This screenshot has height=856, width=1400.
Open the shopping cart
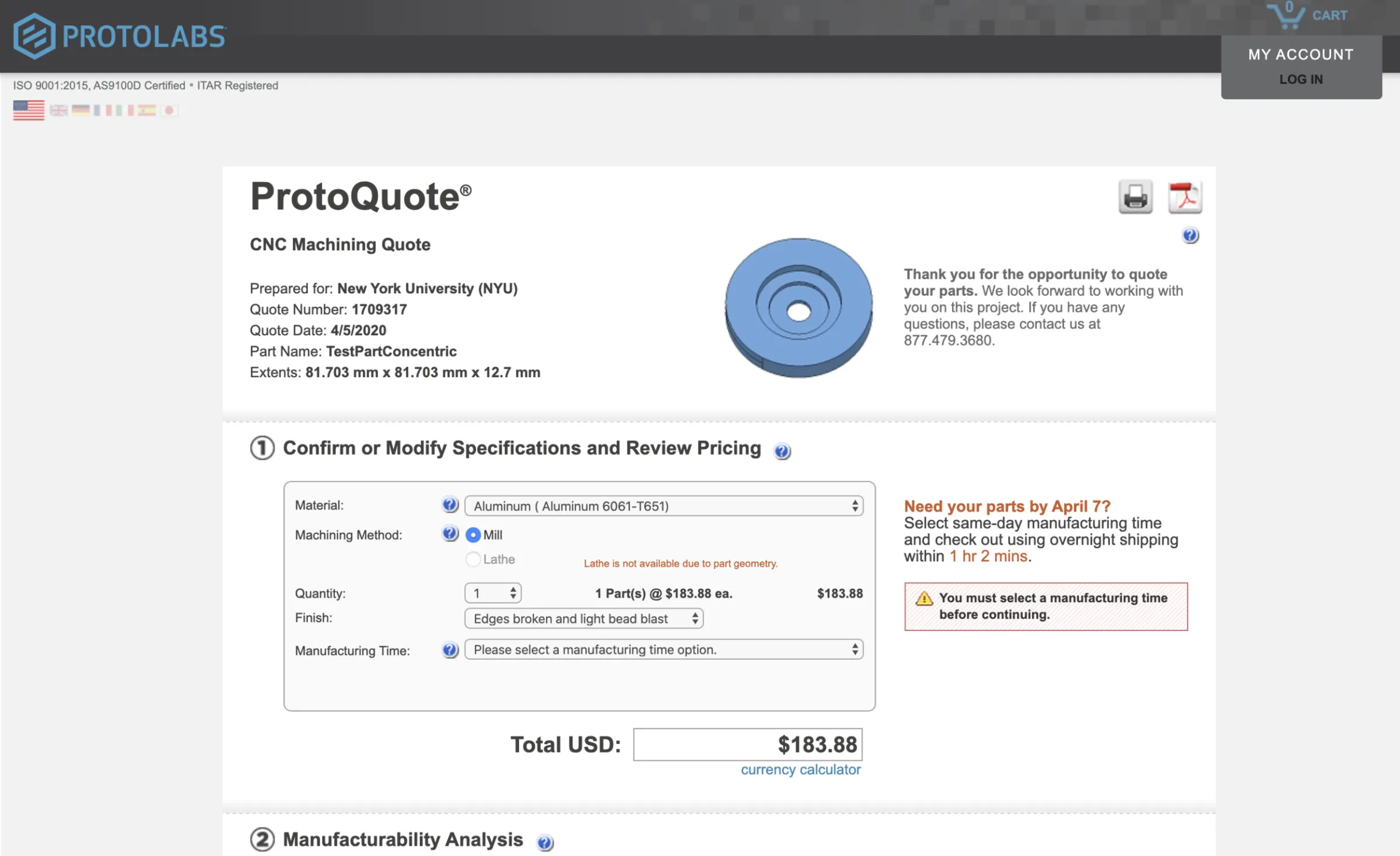(x=1308, y=15)
